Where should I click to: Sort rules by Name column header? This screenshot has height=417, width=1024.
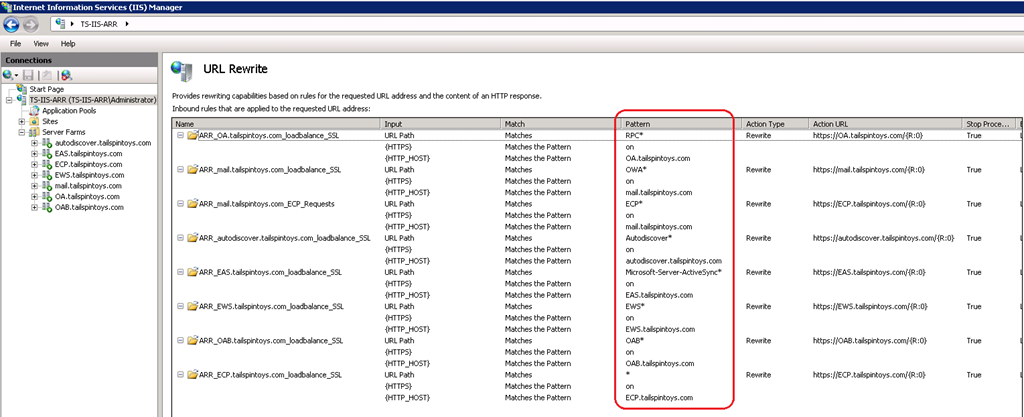[x=277, y=124]
